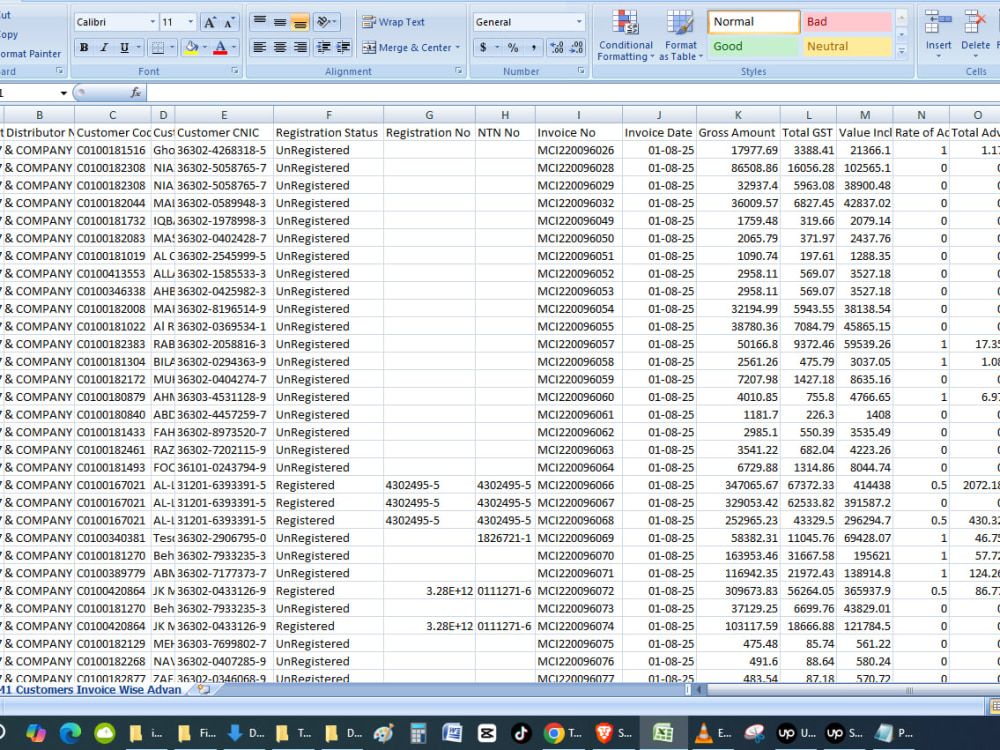Open the Name Box dropdown
The width and height of the screenshot is (1000, 750).
(64, 93)
